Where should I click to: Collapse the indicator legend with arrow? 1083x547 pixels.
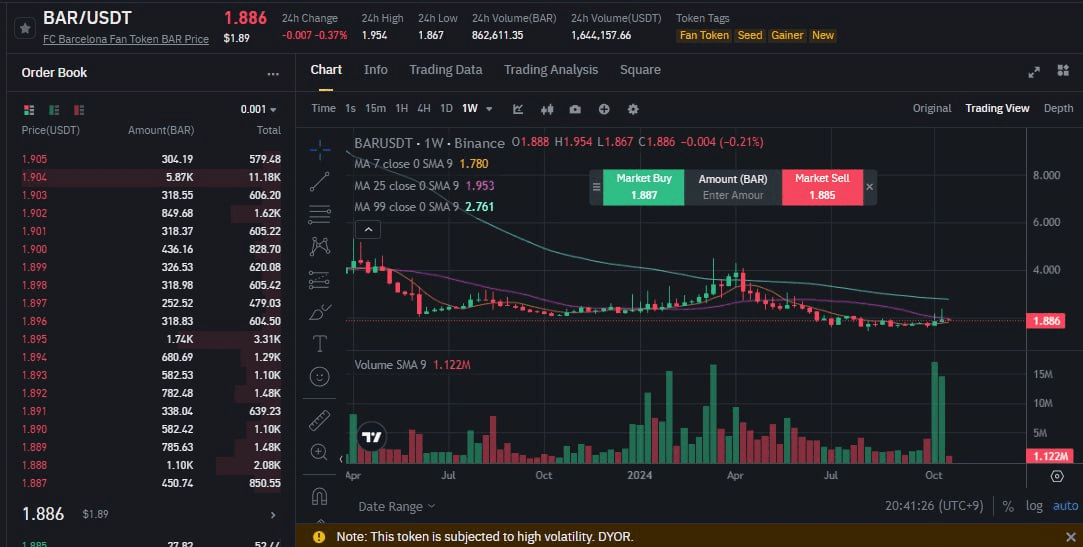(368, 229)
